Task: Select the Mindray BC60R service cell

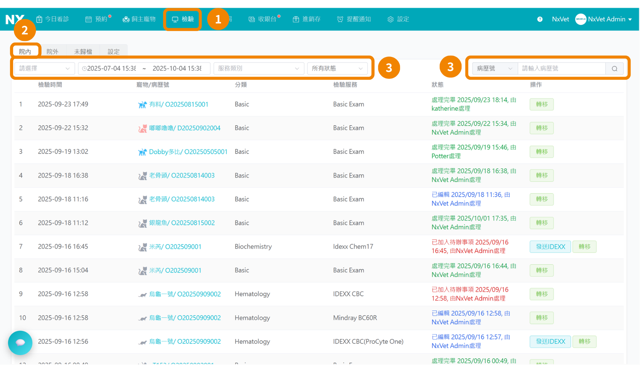Action: click(355, 318)
